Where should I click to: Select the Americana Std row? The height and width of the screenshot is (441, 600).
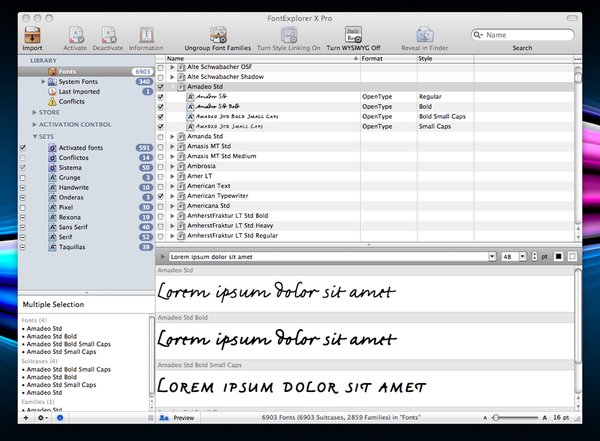(365, 206)
